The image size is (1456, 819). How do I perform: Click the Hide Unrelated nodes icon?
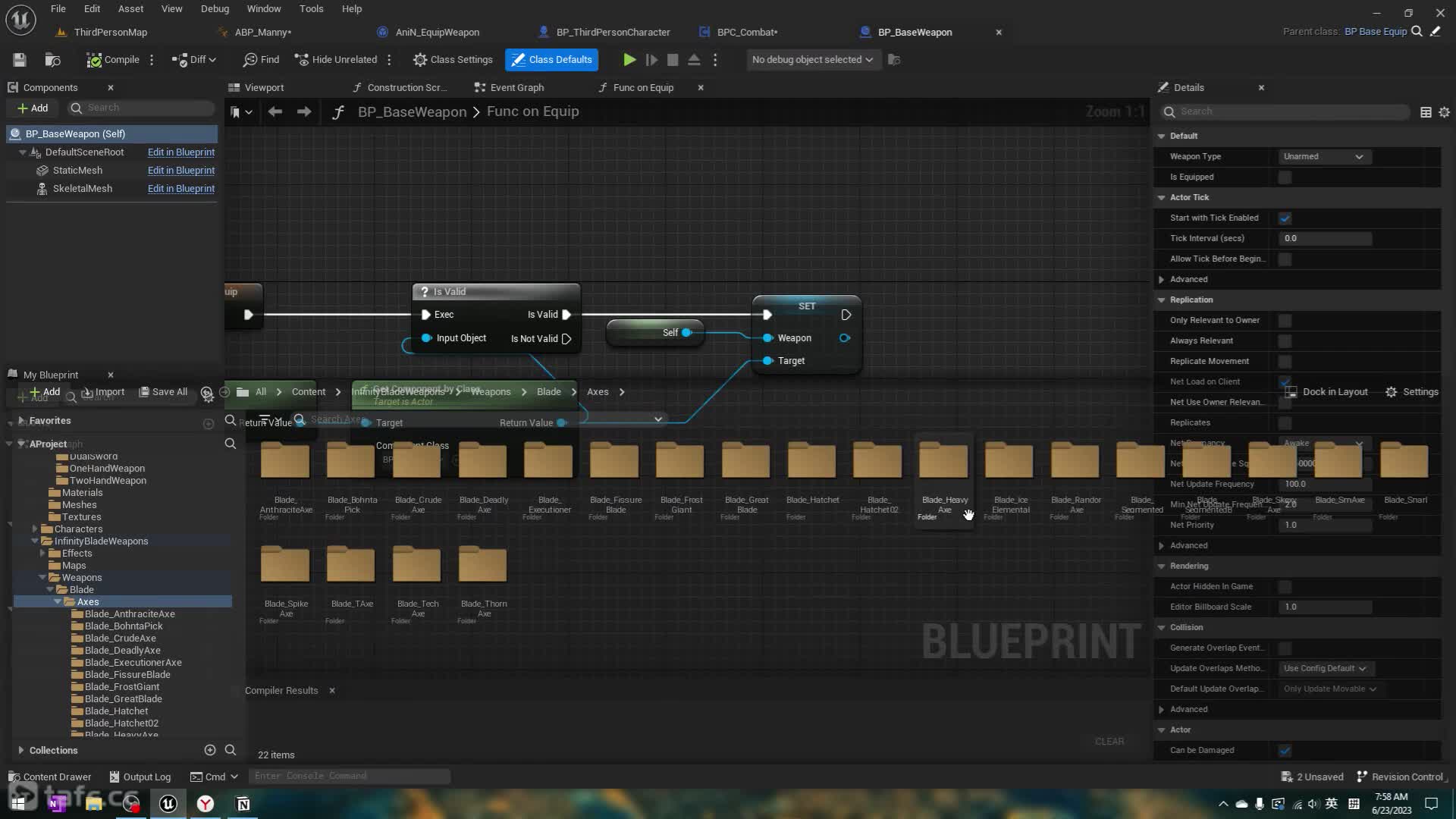click(x=302, y=60)
